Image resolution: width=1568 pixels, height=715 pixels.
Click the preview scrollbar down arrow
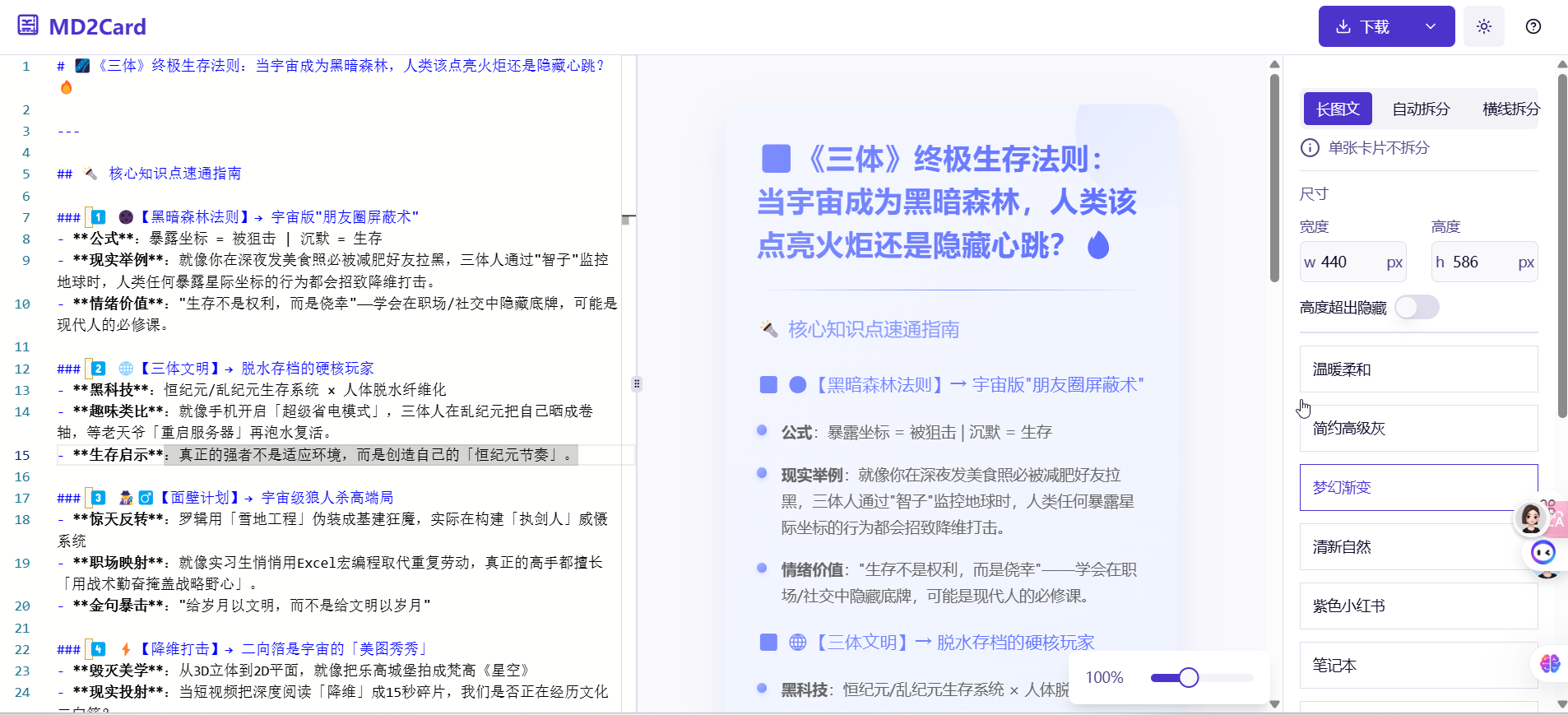[x=1274, y=704]
